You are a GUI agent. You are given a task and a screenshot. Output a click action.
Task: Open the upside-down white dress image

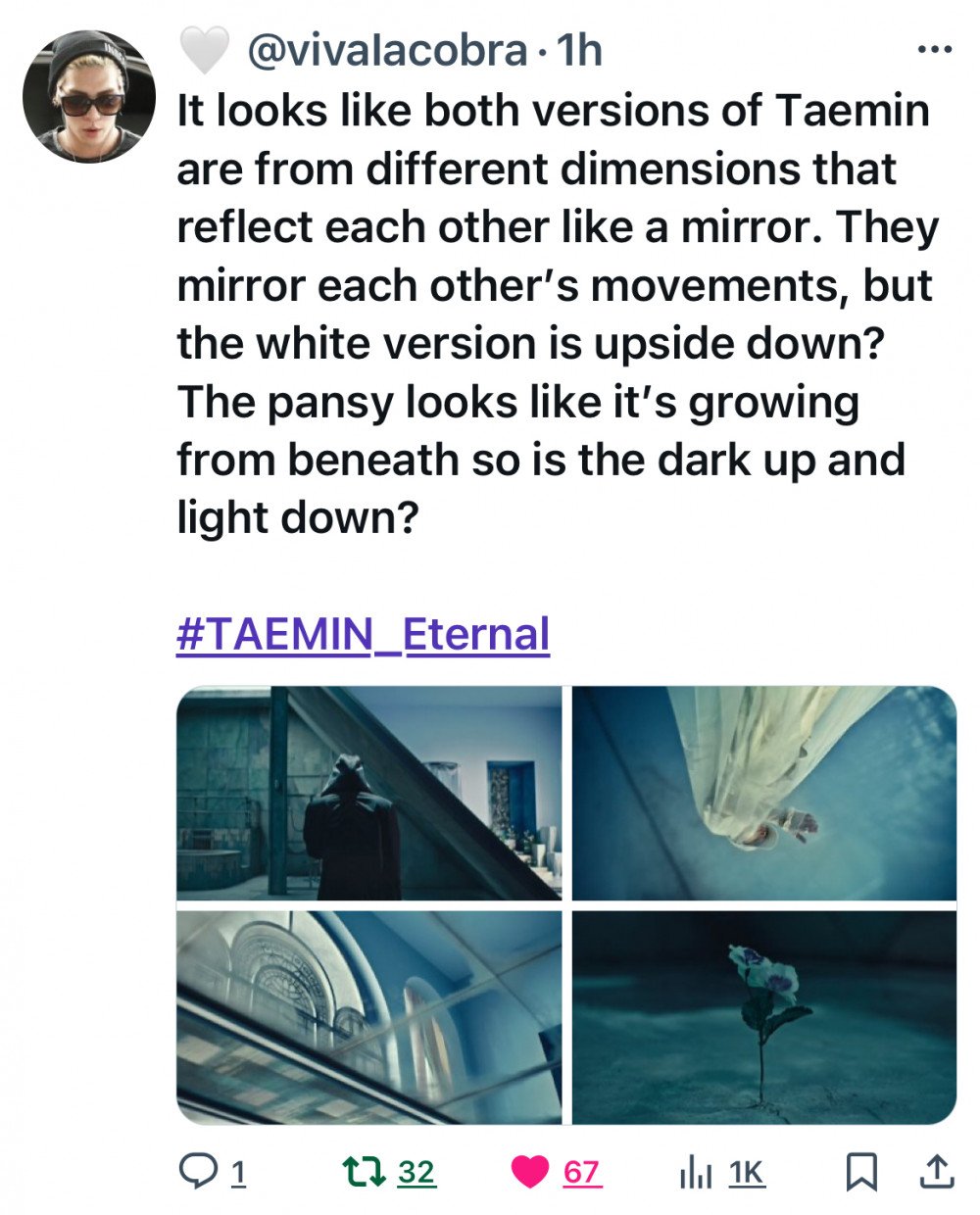point(764,794)
